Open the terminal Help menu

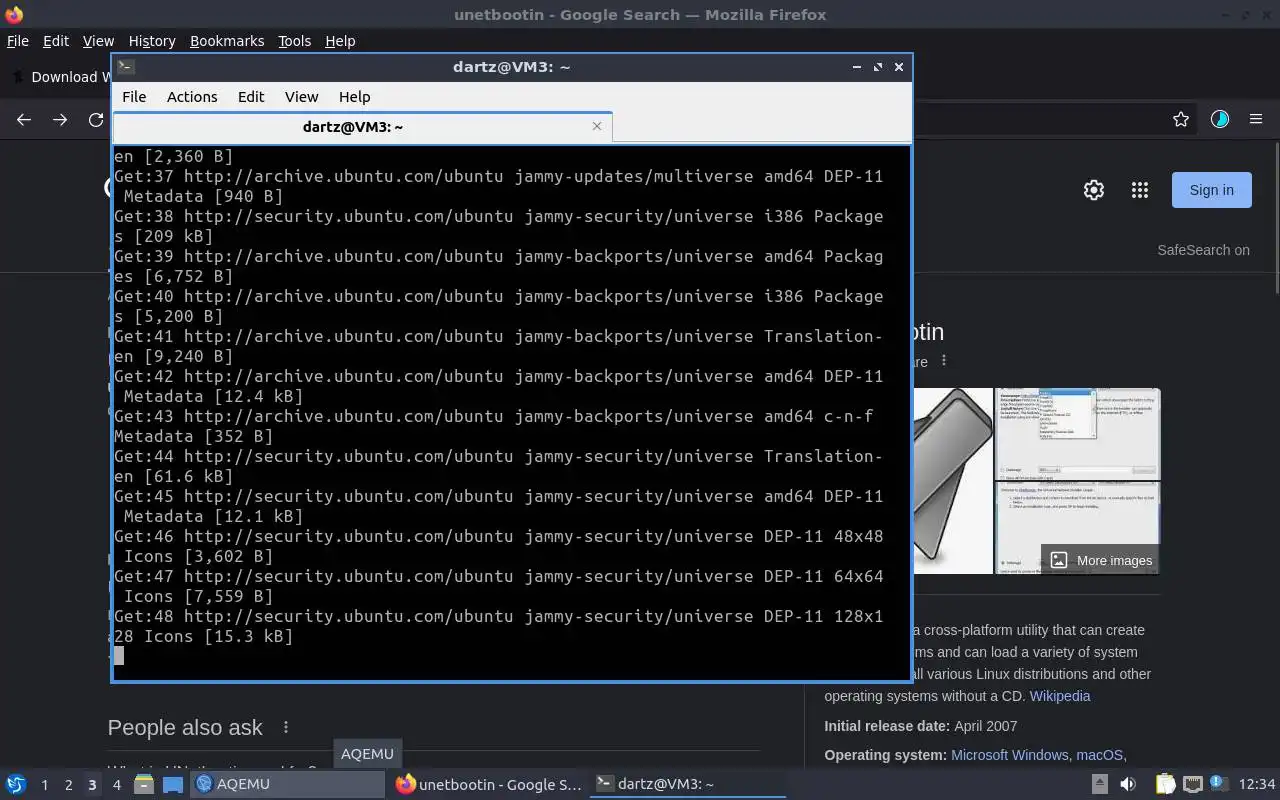(x=354, y=97)
